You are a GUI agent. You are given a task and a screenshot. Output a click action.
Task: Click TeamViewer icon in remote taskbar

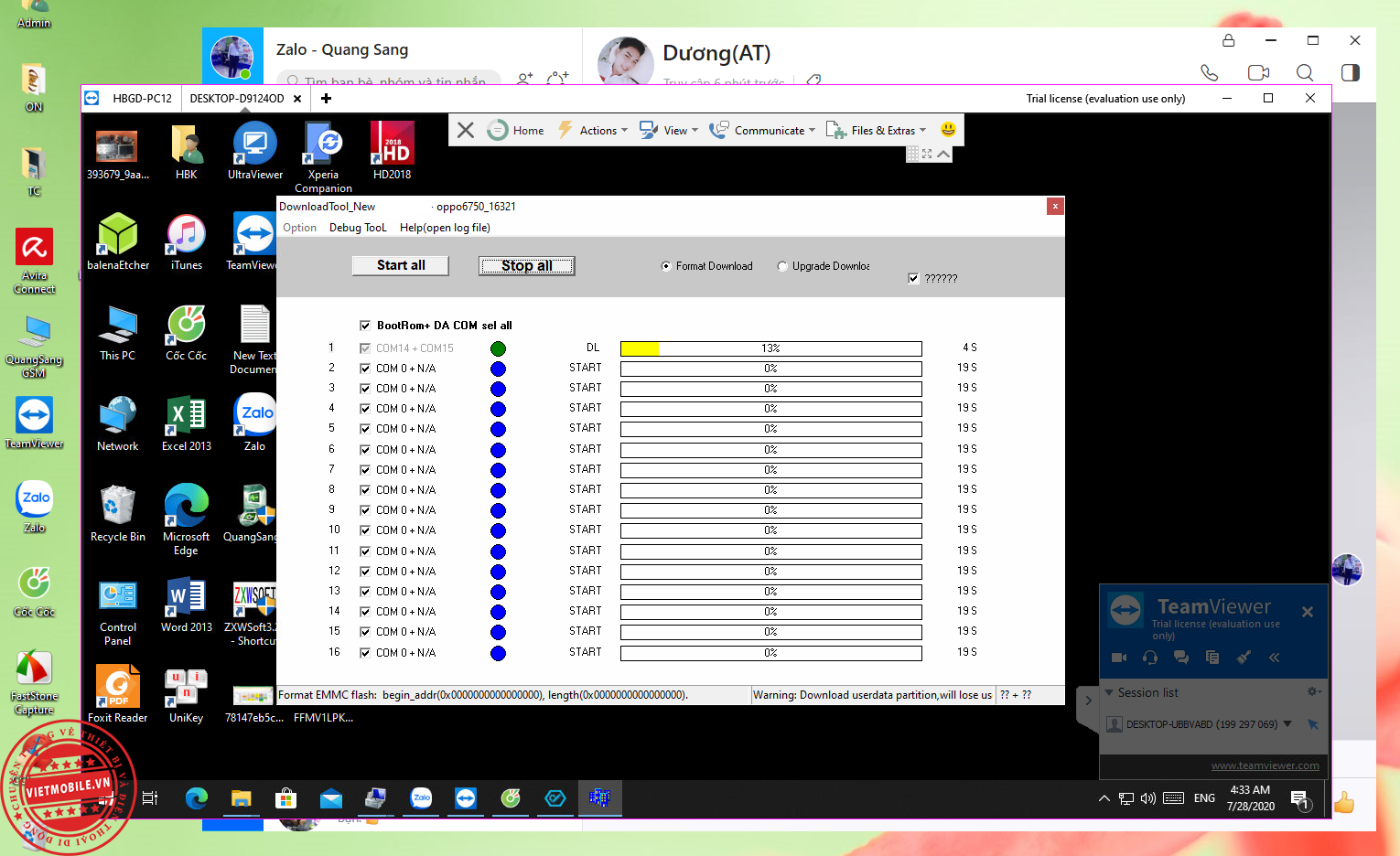[x=466, y=798]
